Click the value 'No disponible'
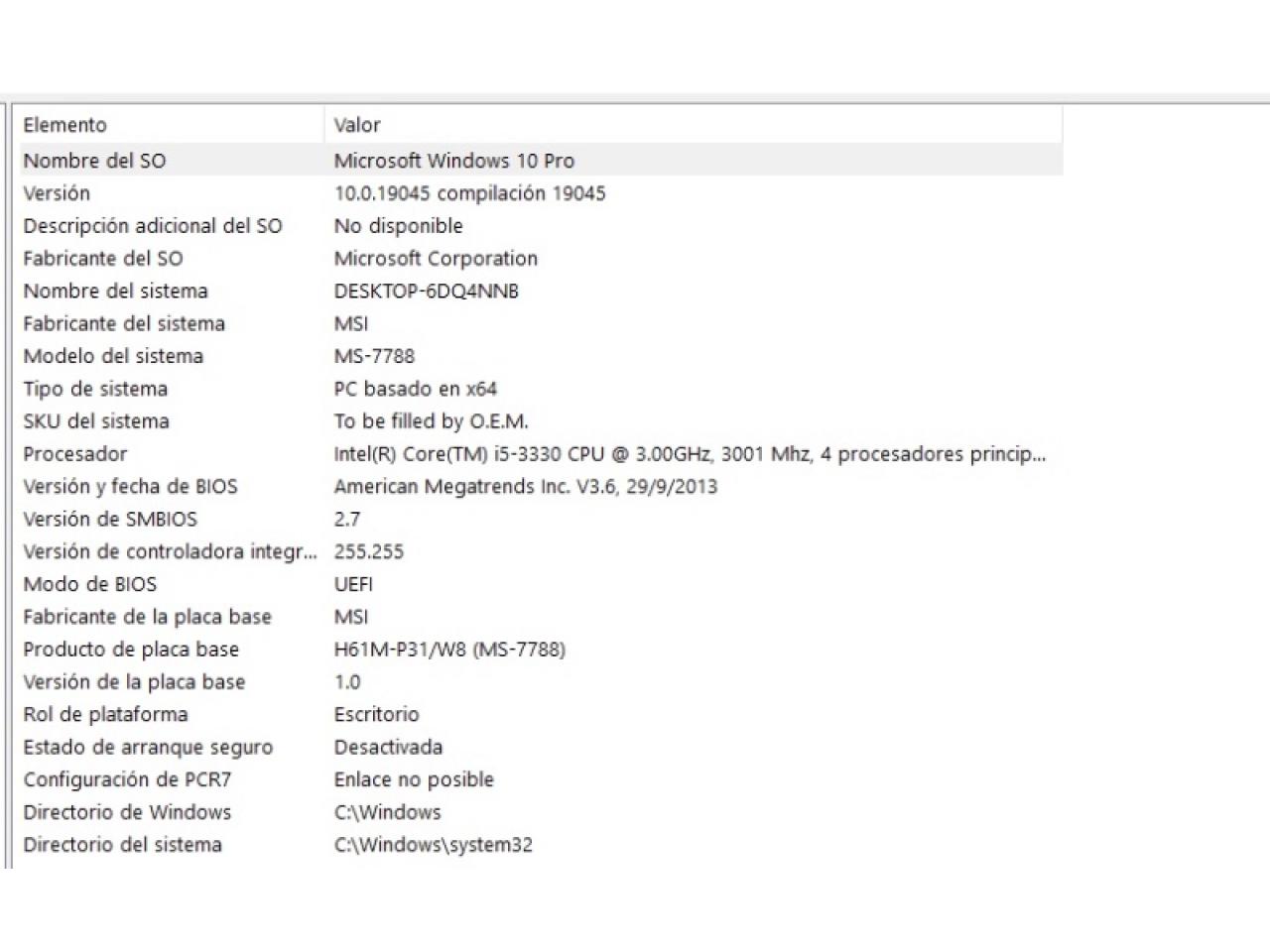 point(398,226)
